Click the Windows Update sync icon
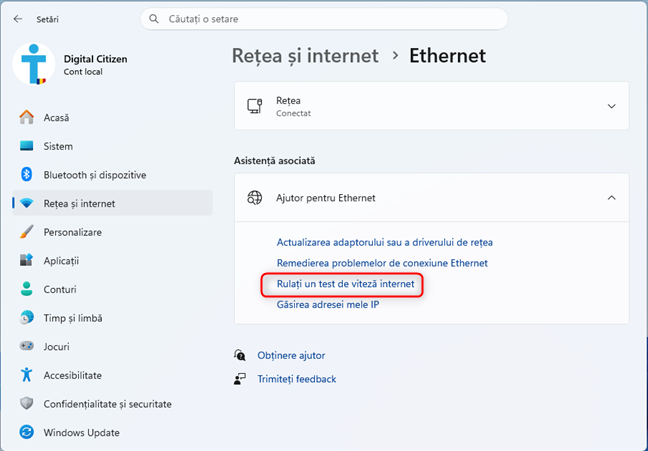The image size is (648, 451). pos(26,432)
